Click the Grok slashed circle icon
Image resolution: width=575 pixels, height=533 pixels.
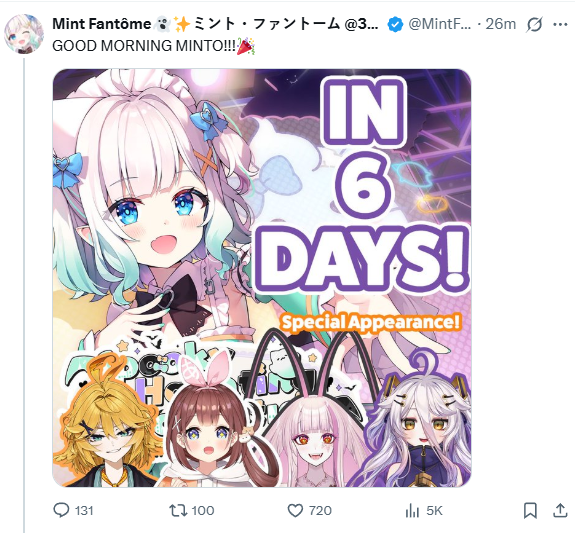point(534,25)
